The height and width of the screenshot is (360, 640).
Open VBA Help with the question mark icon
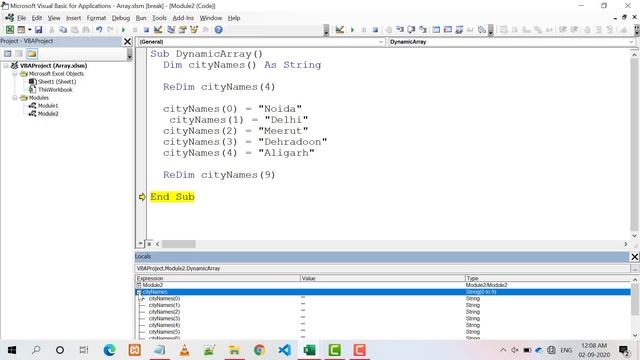point(219,29)
